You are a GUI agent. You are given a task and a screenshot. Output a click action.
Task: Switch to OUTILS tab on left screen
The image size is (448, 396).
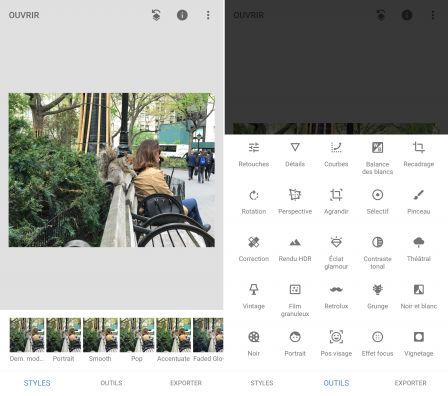[111, 383]
